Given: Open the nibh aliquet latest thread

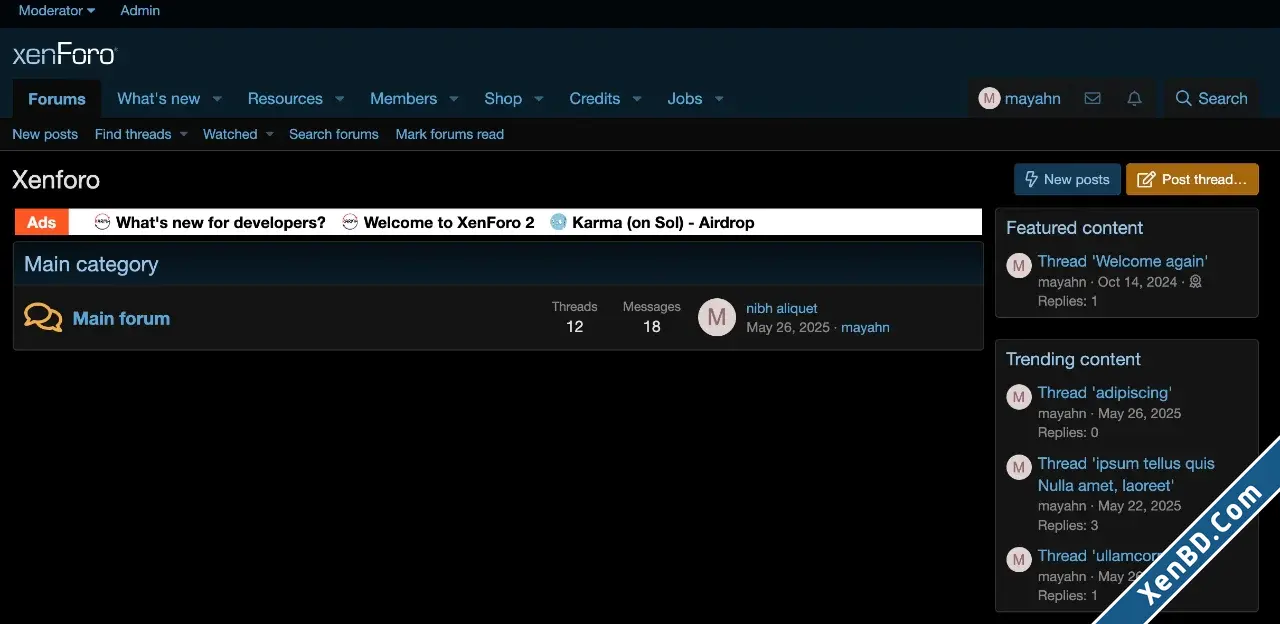Looking at the screenshot, I should click(x=782, y=308).
